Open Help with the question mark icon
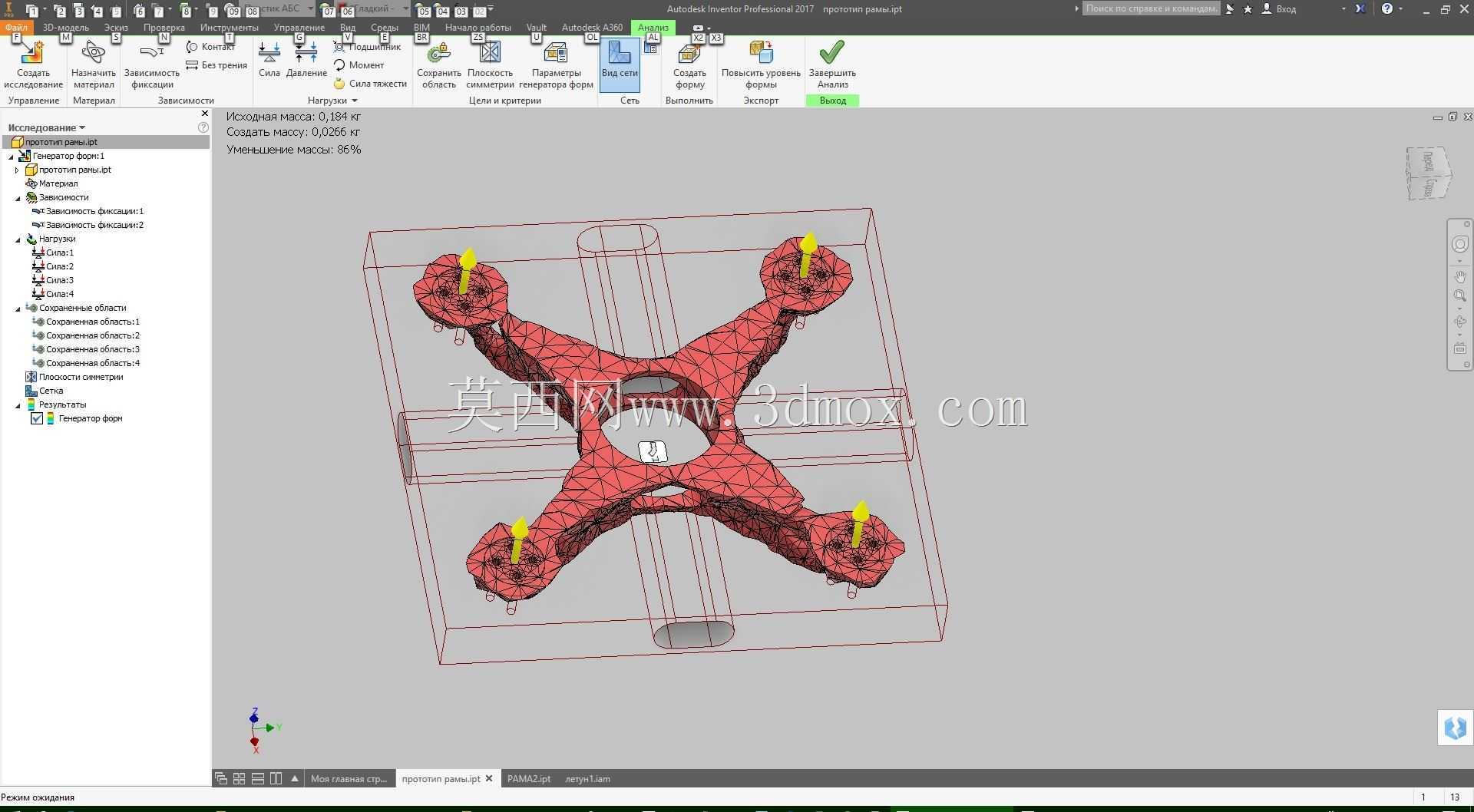Image resolution: width=1474 pixels, height=812 pixels. pyautogui.click(x=1387, y=9)
